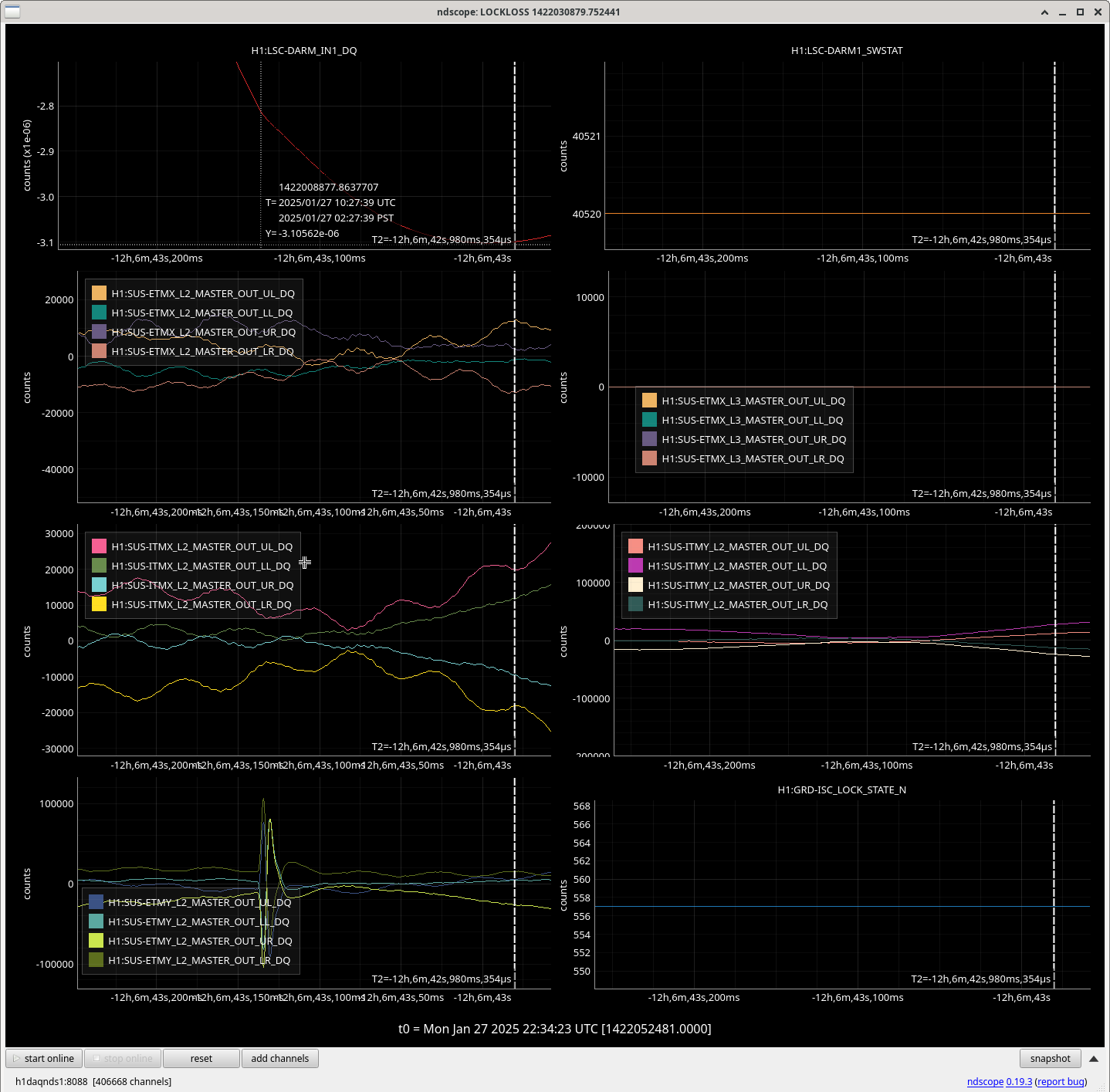
Task: Open the window menu icon in title bar
Action: click(x=12, y=12)
